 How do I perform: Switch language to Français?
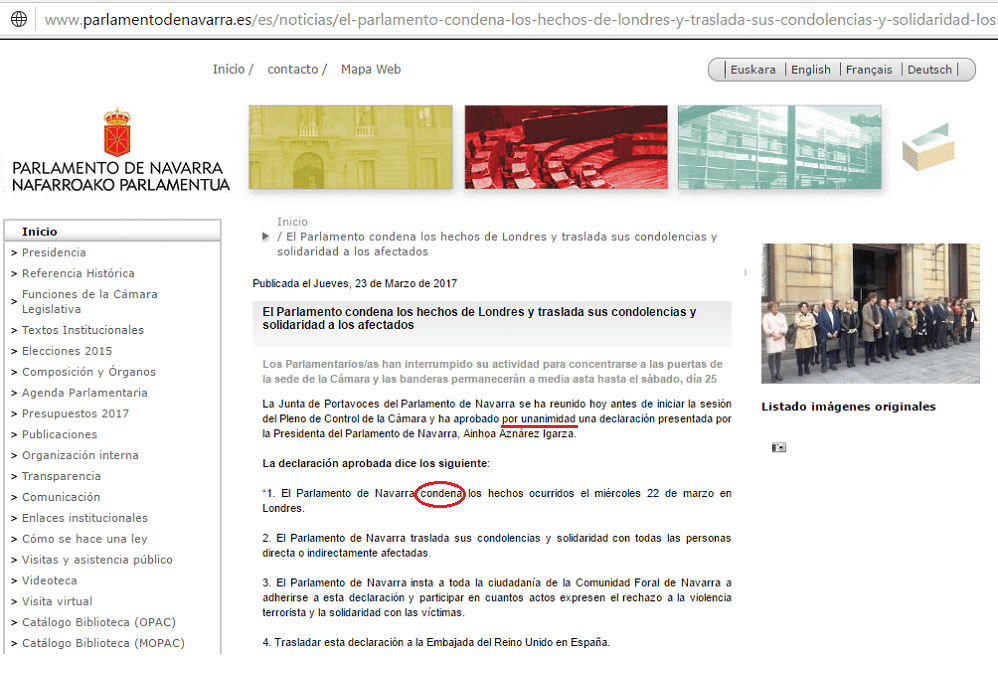point(868,70)
